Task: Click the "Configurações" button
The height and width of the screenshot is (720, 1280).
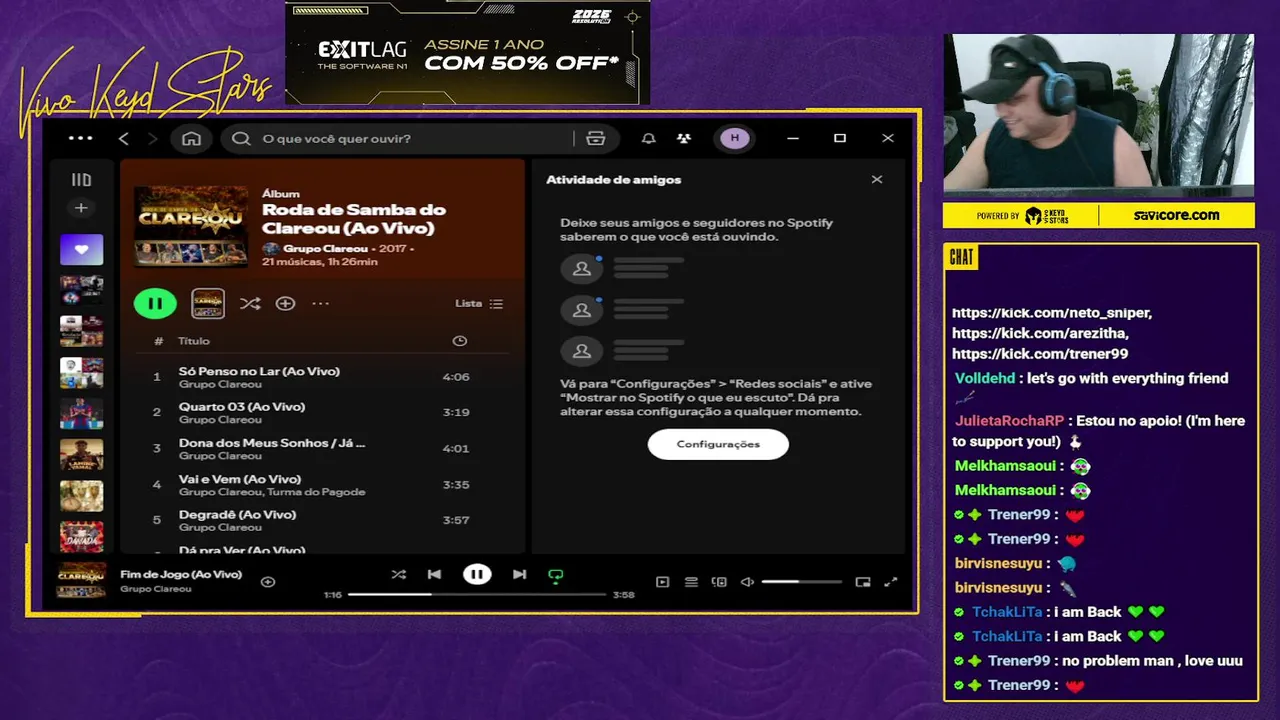Action: (x=718, y=444)
